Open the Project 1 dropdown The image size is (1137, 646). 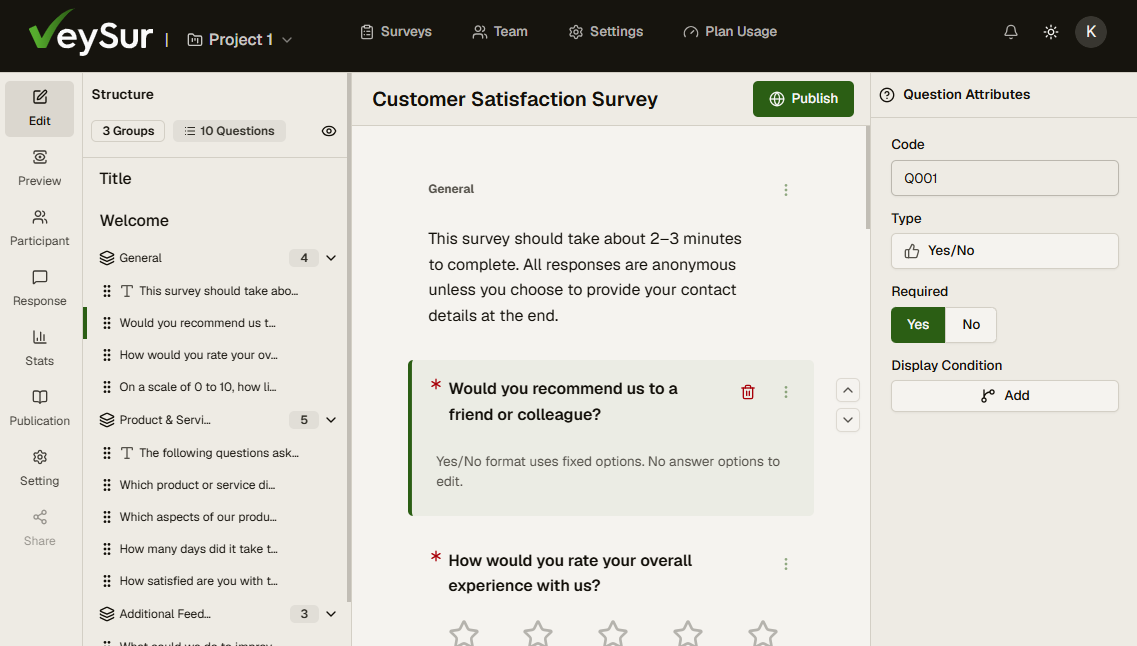239,40
